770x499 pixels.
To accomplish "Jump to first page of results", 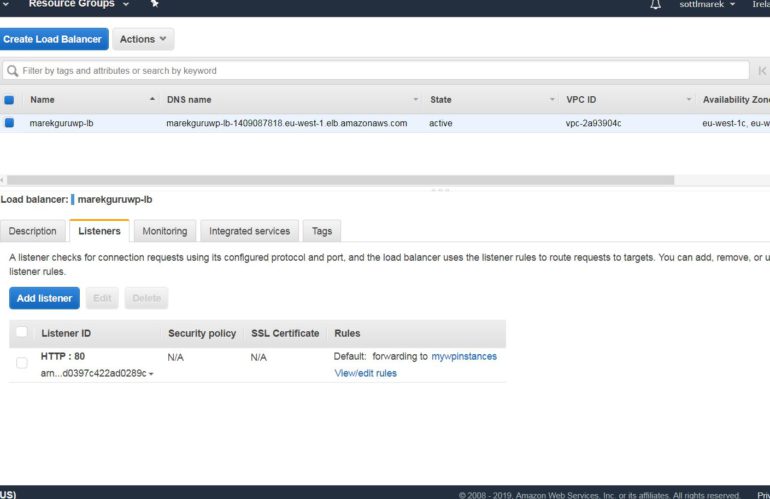I will coord(762,71).
